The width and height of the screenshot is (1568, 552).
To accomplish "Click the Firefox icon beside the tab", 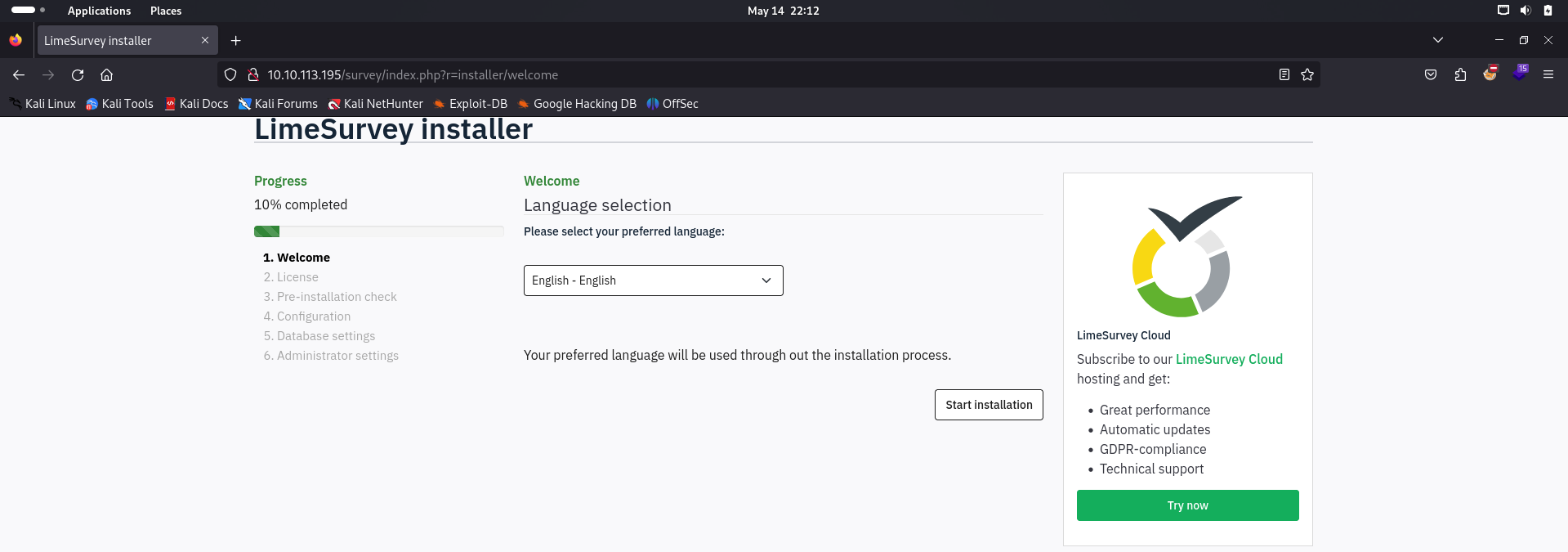I will point(16,40).
